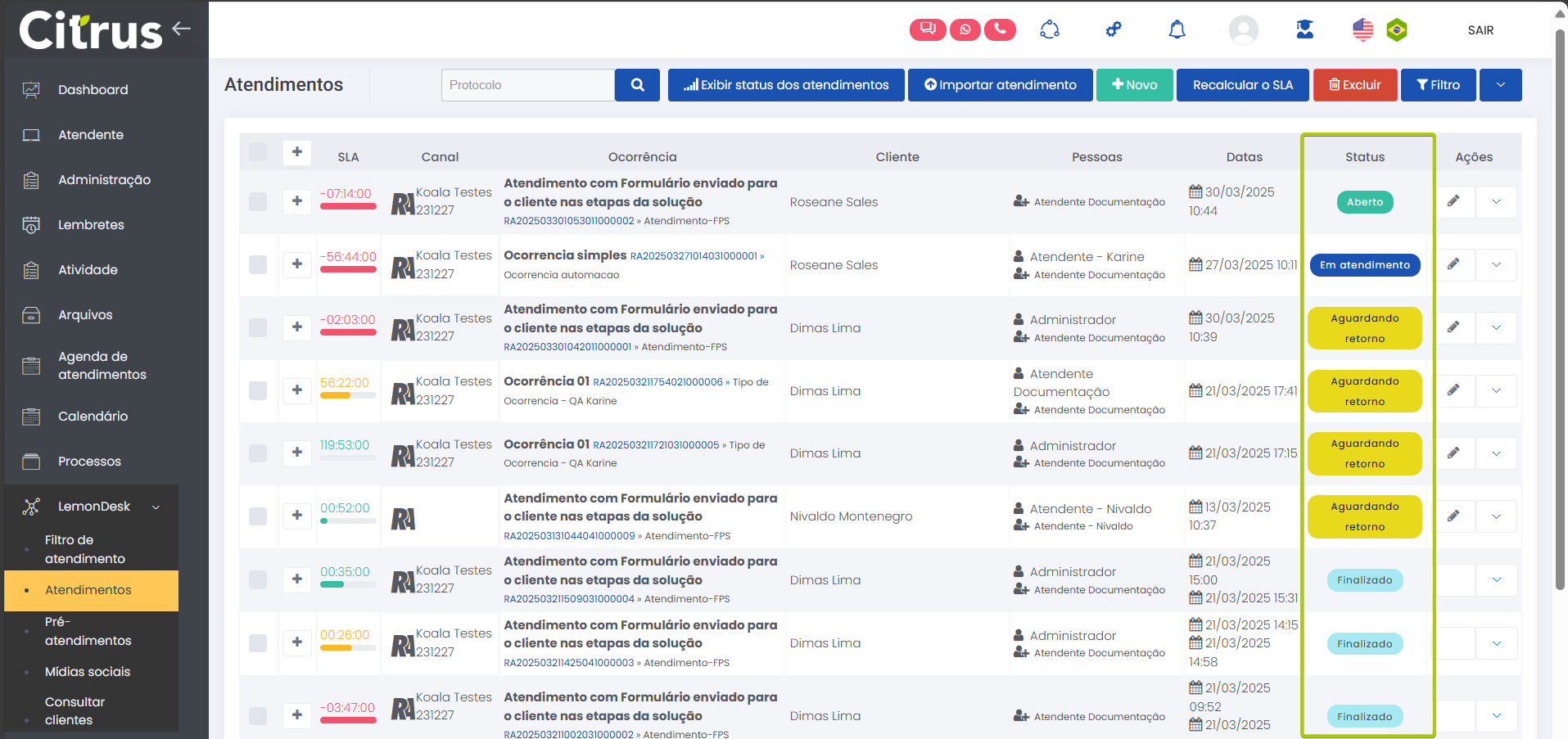Screen dimensions: 1568x739
Task: Focus the Protocolo search field
Action: 527,85
